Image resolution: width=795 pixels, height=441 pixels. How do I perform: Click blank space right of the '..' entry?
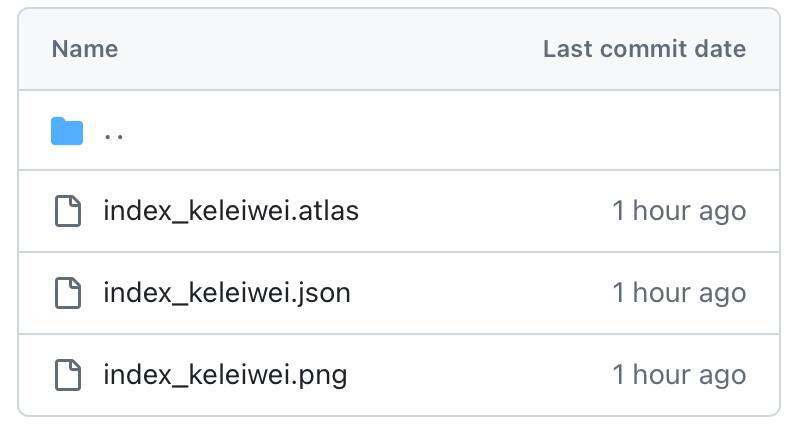point(350,131)
